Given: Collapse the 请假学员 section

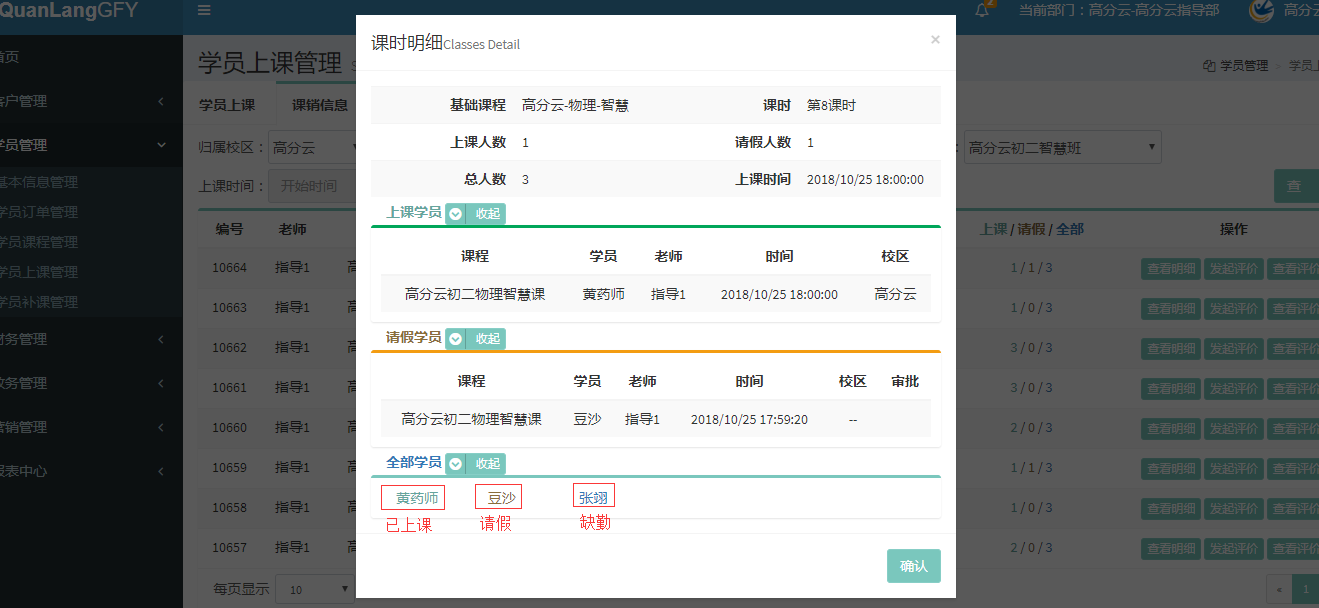Looking at the screenshot, I should pyautogui.click(x=476, y=338).
